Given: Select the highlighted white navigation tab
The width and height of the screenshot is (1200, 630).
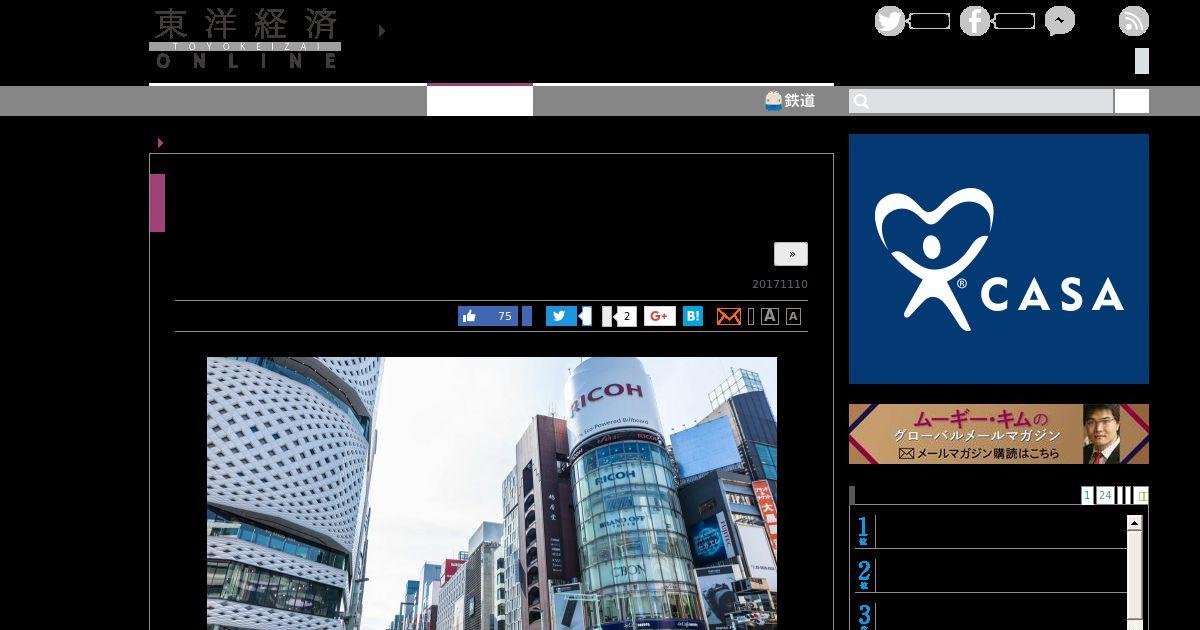Looking at the screenshot, I should click(x=480, y=100).
